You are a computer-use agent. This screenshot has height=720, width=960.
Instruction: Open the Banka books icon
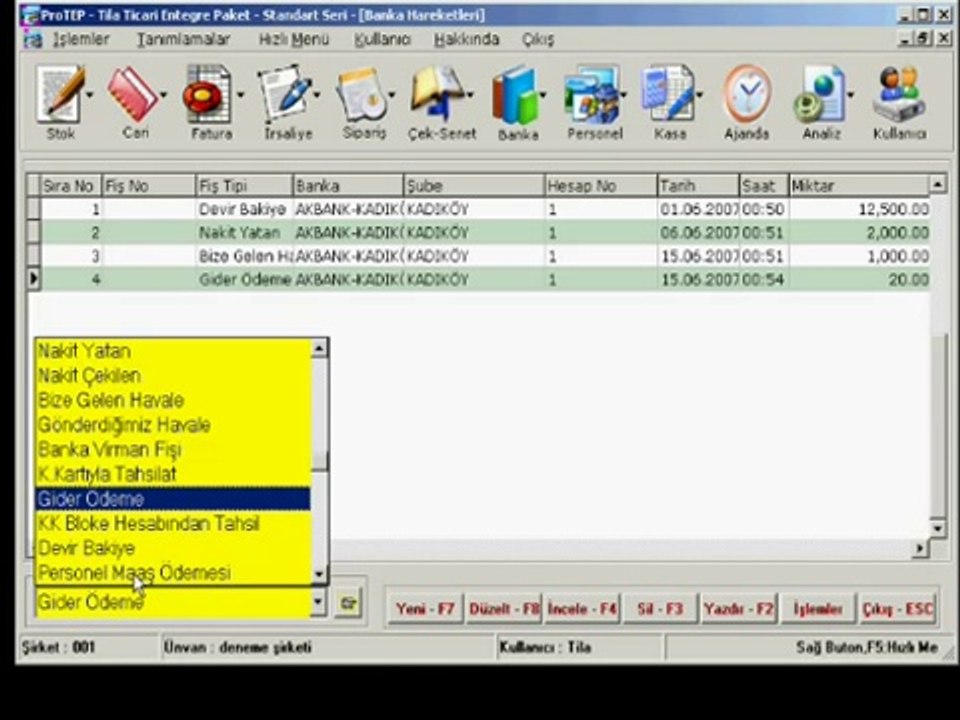[516, 96]
